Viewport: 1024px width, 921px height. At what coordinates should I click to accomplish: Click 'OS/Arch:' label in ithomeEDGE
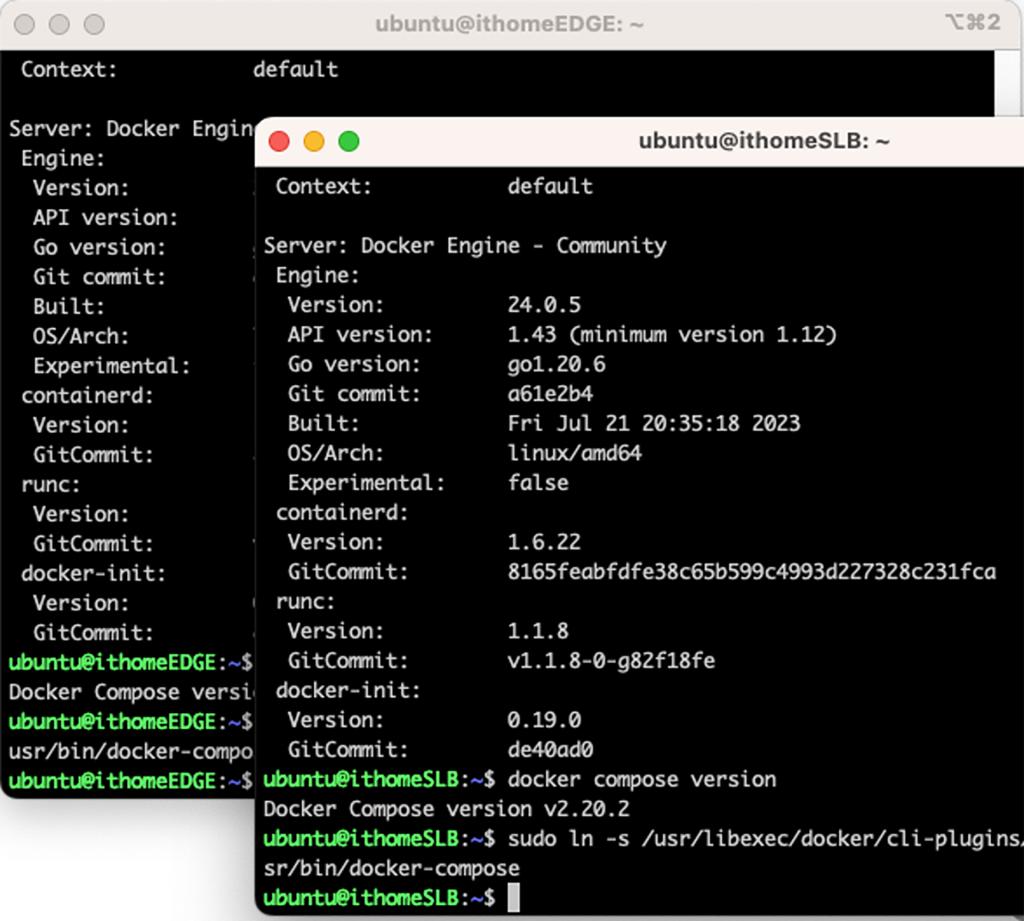[x=81, y=336]
